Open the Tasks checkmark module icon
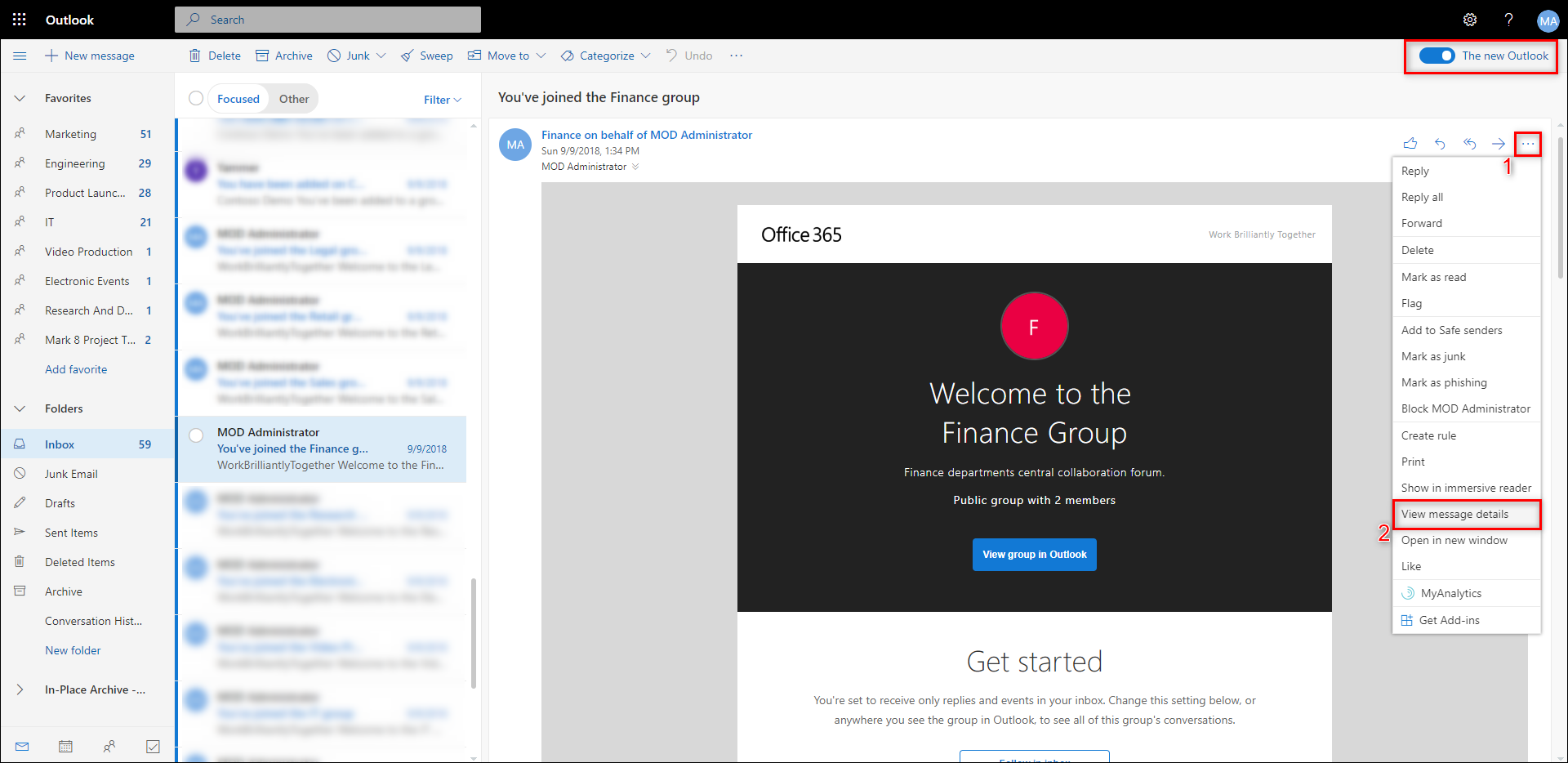This screenshot has width=1568, height=763. 153,747
